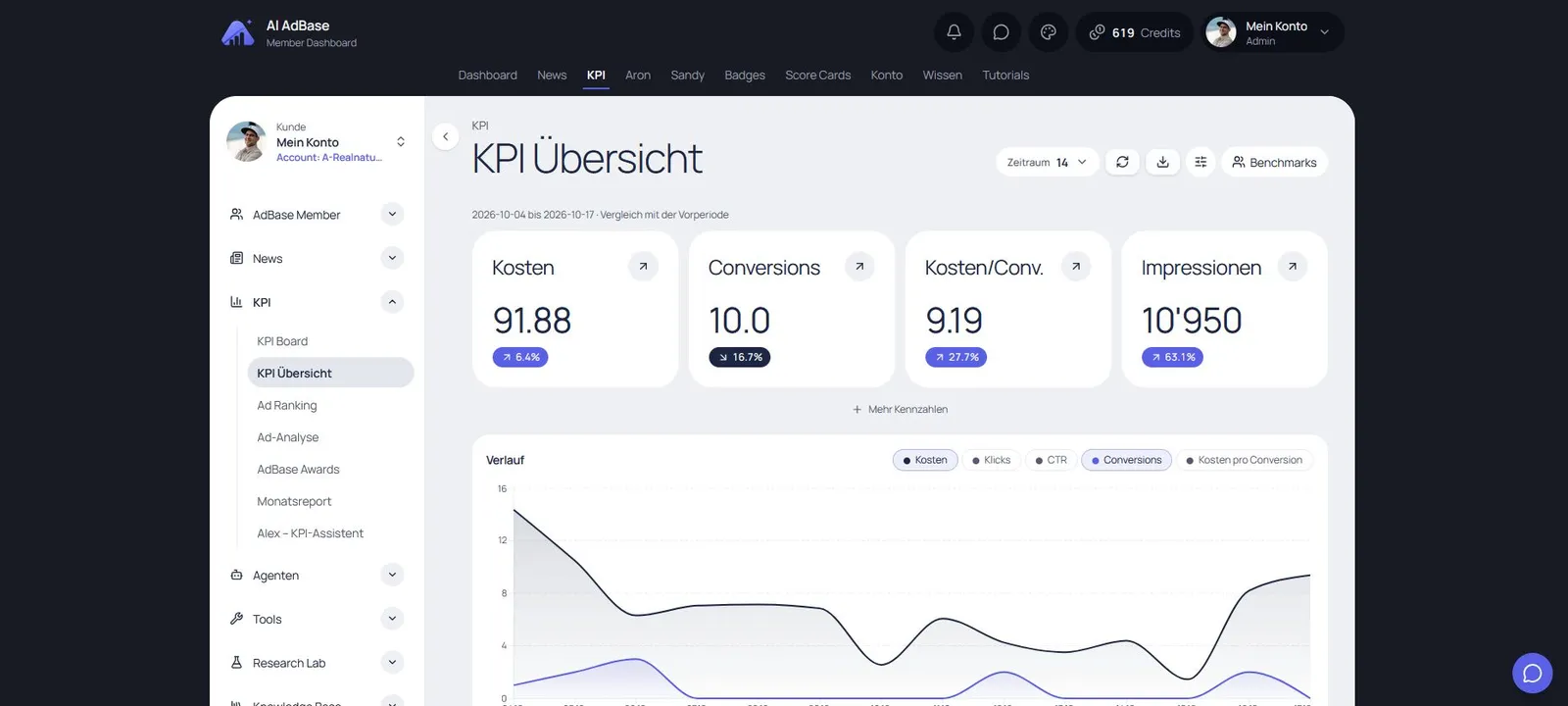This screenshot has width=1568, height=706.
Task: Open KPI Board in the sidebar
Action: pos(330,341)
